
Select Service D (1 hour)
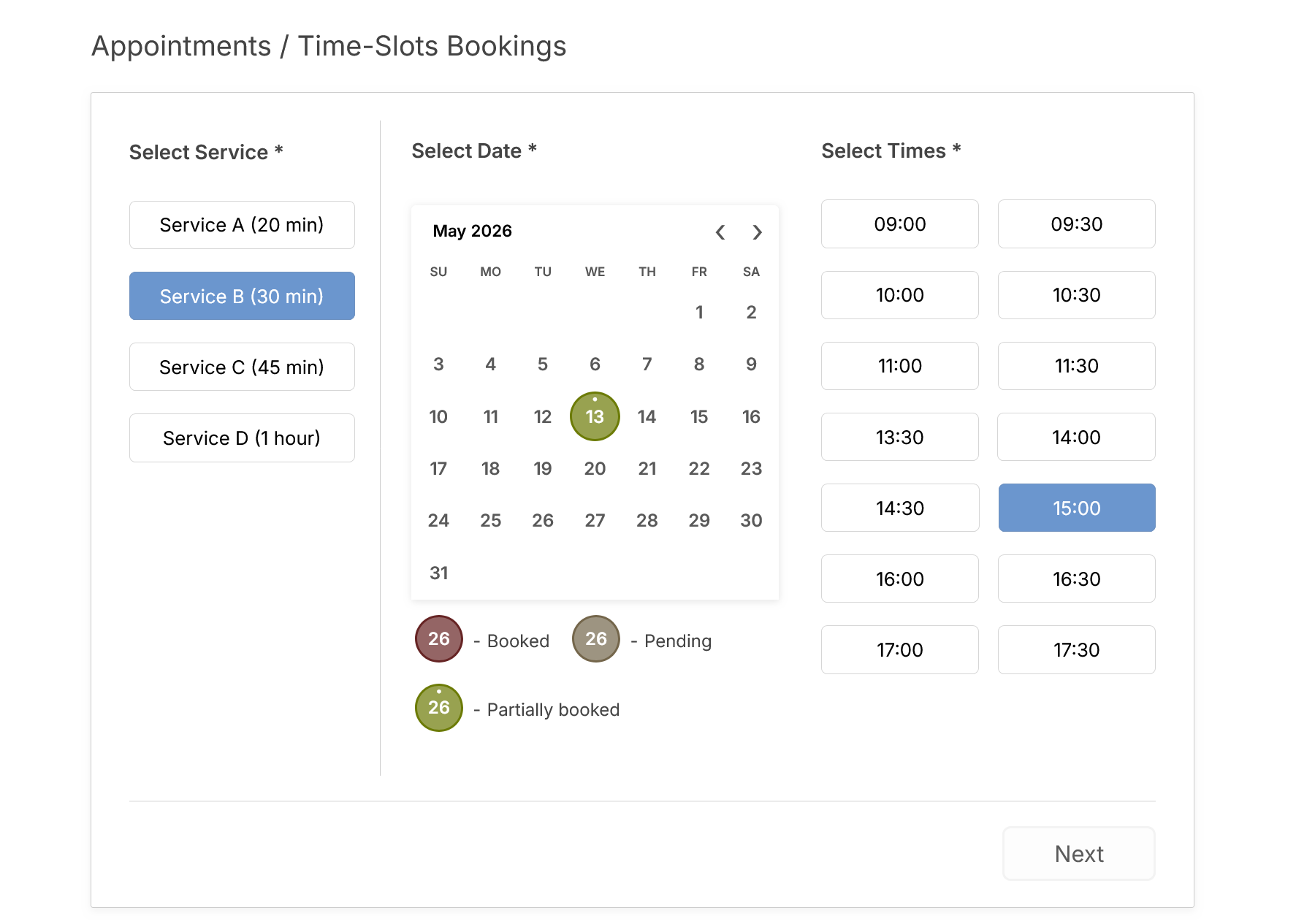[242, 438]
